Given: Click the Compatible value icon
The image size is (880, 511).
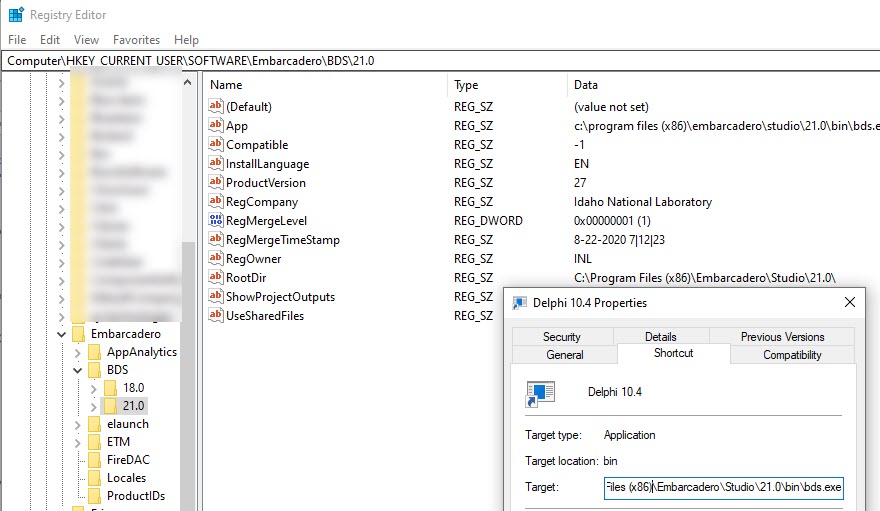Looking at the screenshot, I should tap(216, 144).
